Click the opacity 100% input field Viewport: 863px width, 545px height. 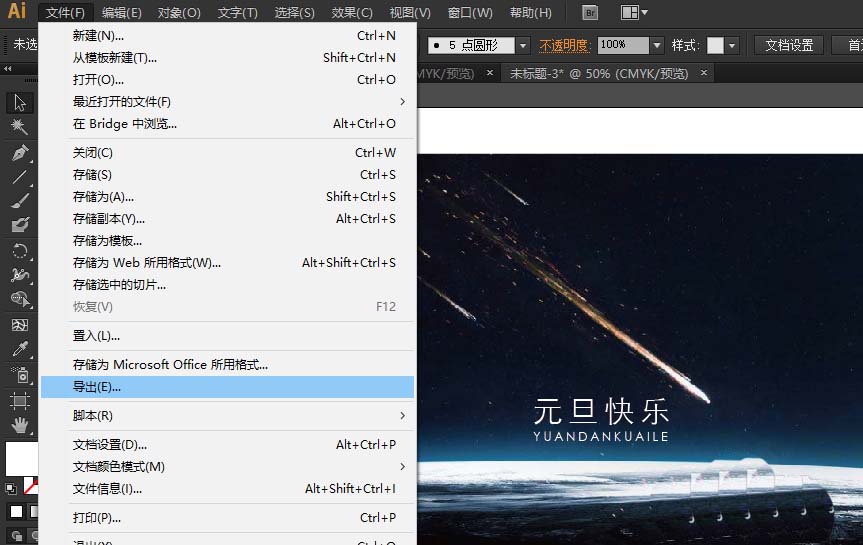click(623, 45)
